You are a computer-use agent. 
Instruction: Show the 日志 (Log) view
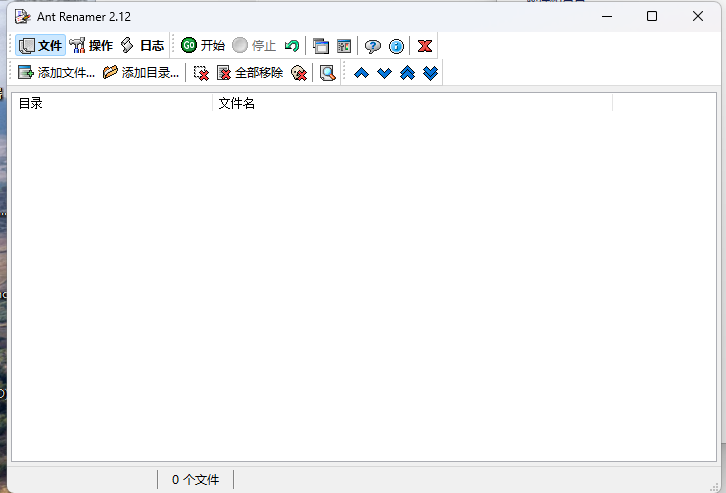pyautogui.click(x=142, y=45)
